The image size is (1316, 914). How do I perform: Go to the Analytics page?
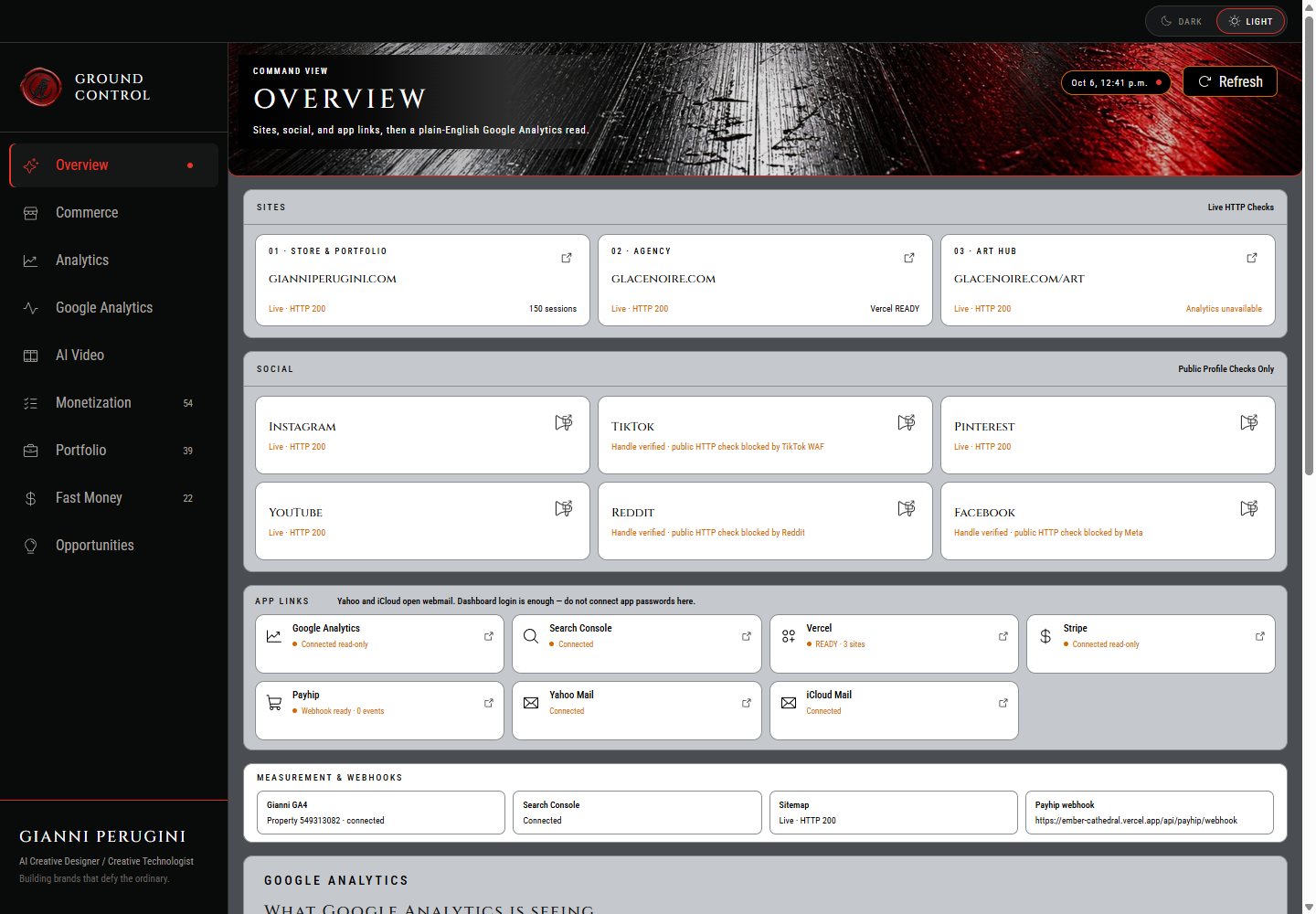coord(114,260)
